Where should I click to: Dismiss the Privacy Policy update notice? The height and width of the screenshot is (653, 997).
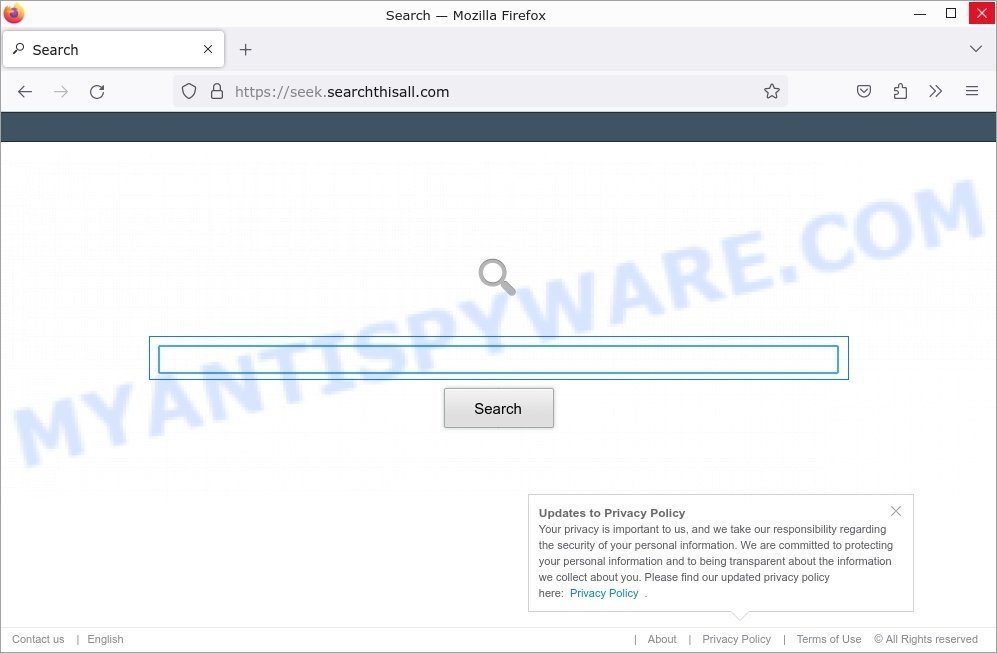pyautogui.click(x=896, y=511)
